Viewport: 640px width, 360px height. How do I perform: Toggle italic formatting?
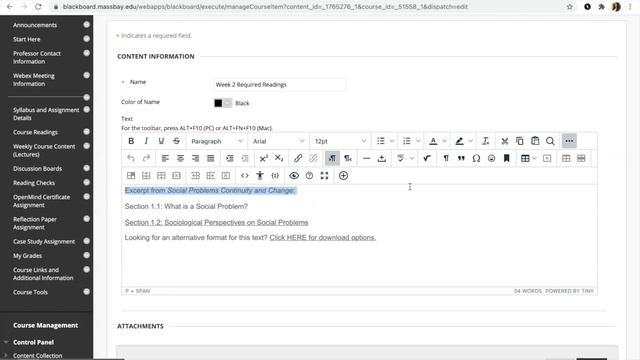click(146, 141)
